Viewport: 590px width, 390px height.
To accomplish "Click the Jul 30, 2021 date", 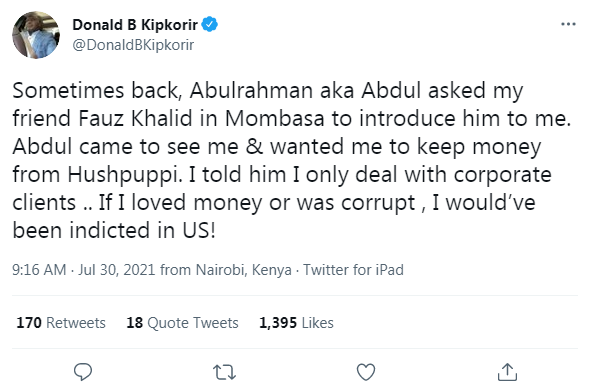I will [x=117, y=270].
